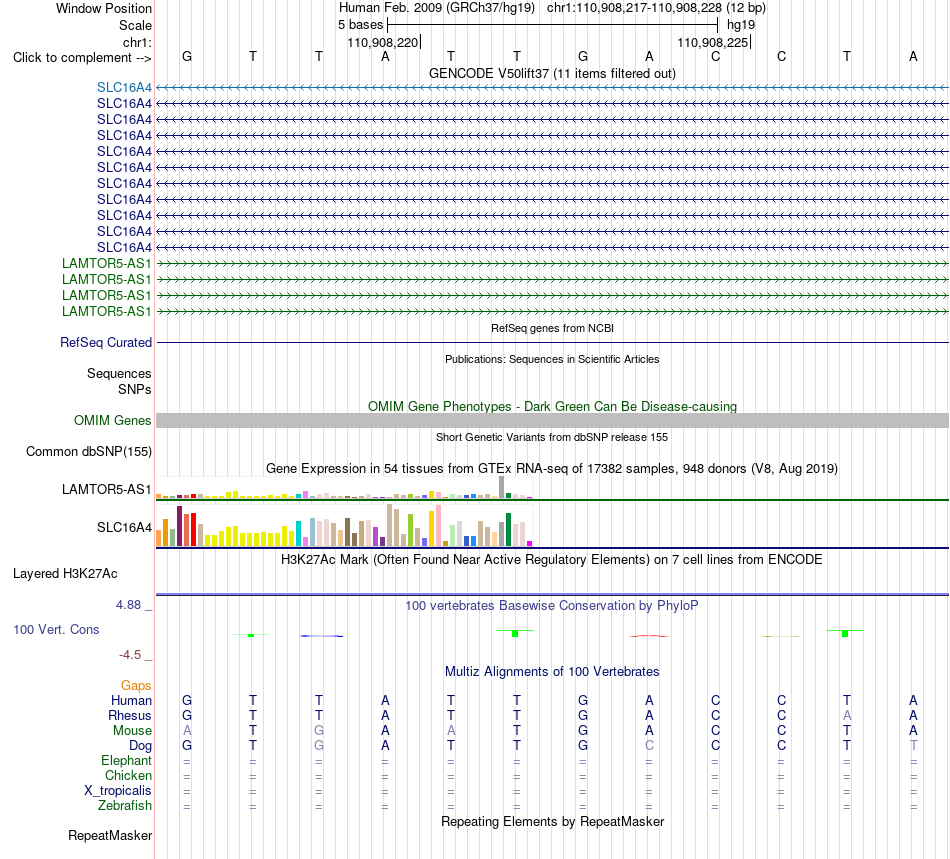Click the 110,908,220 position marker
The height and width of the screenshot is (859, 950).
point(383,42)
